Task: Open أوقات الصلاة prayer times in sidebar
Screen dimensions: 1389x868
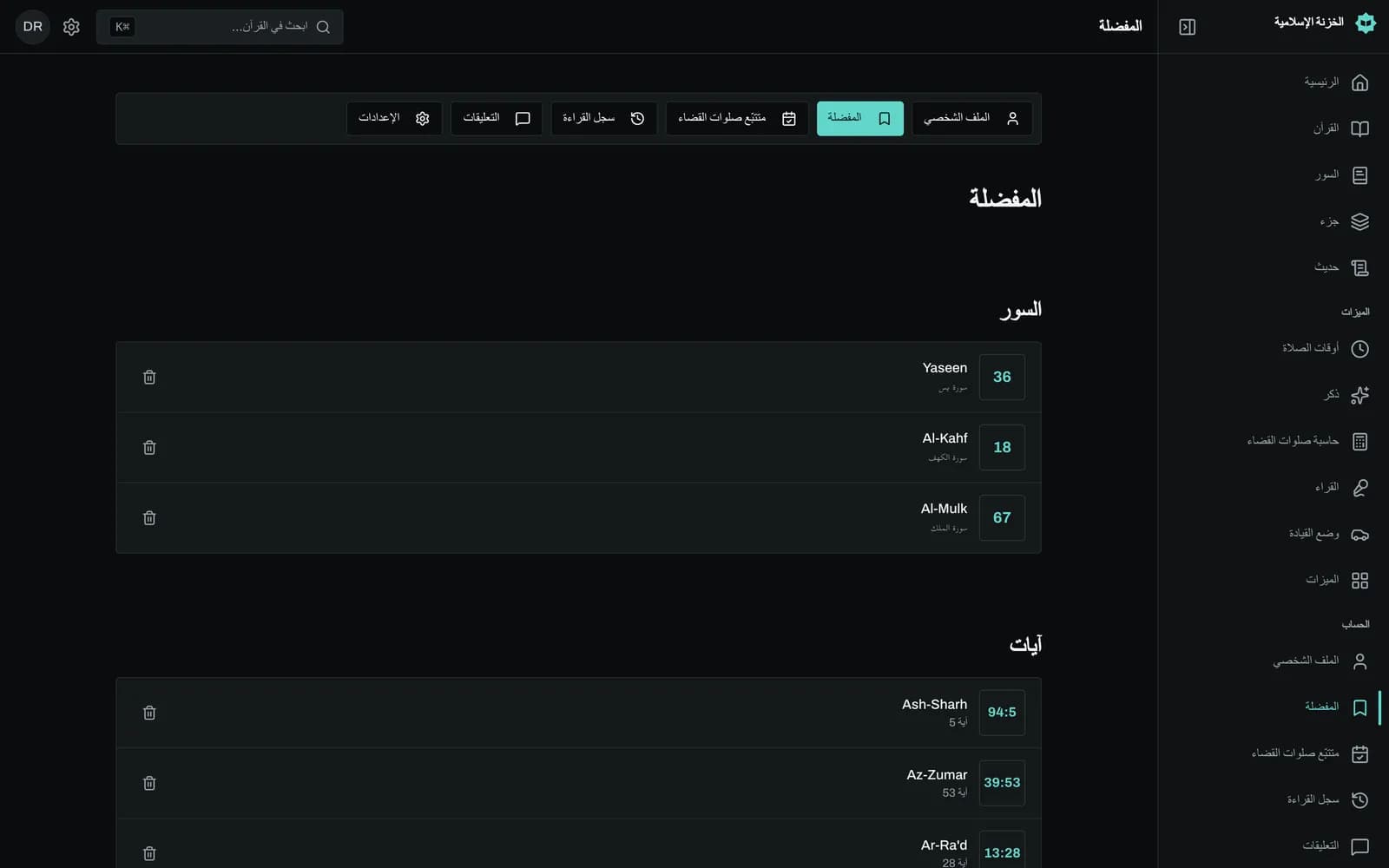Action: click(1325, 348)
